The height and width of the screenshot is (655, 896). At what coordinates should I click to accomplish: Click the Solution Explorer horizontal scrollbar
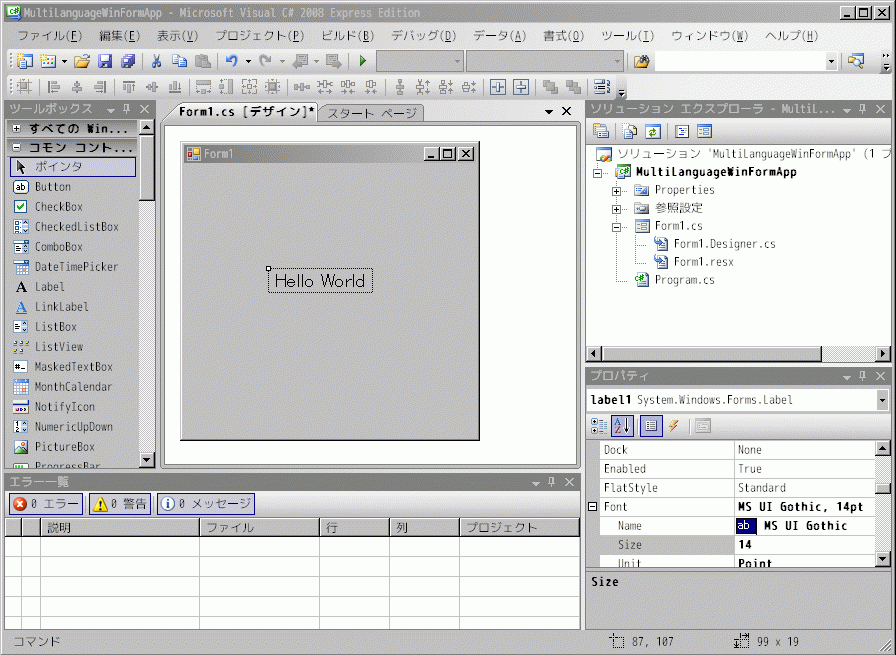click(x=712, y=354)
